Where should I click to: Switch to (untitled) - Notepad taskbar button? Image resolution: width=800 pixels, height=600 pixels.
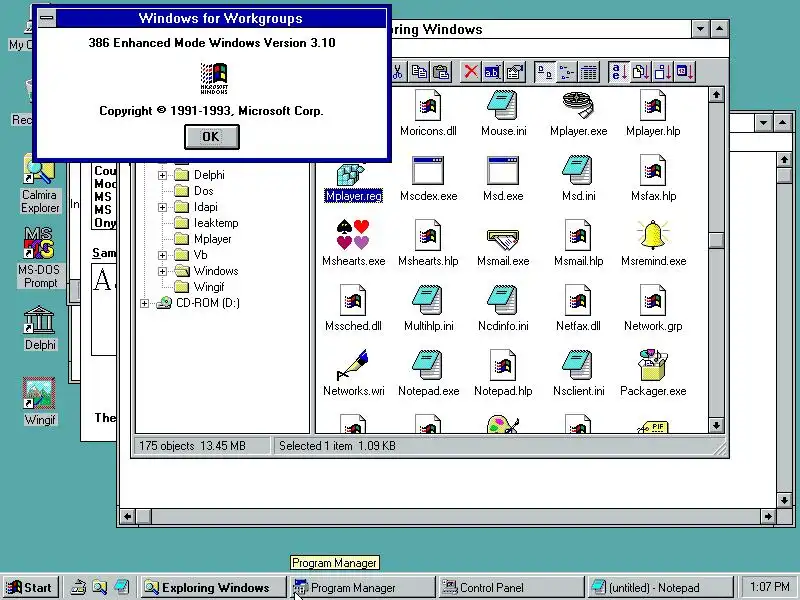tap(660, 588)
